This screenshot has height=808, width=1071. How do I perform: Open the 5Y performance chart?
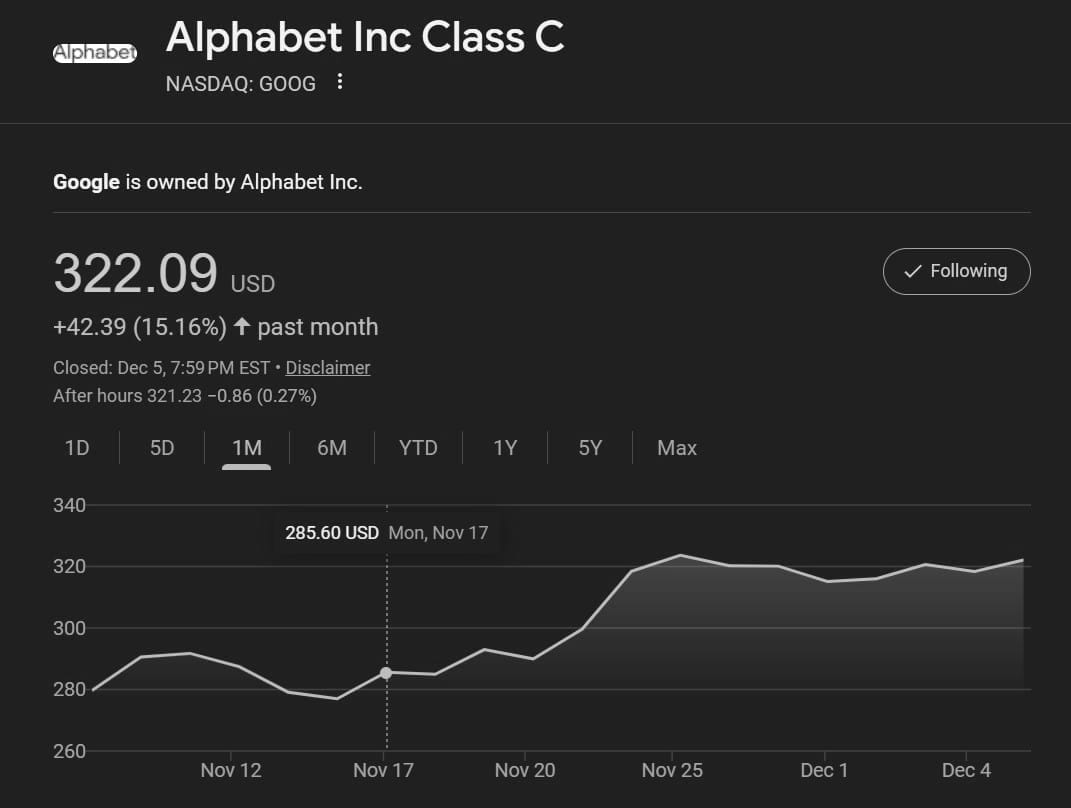[x=589, y=448]
